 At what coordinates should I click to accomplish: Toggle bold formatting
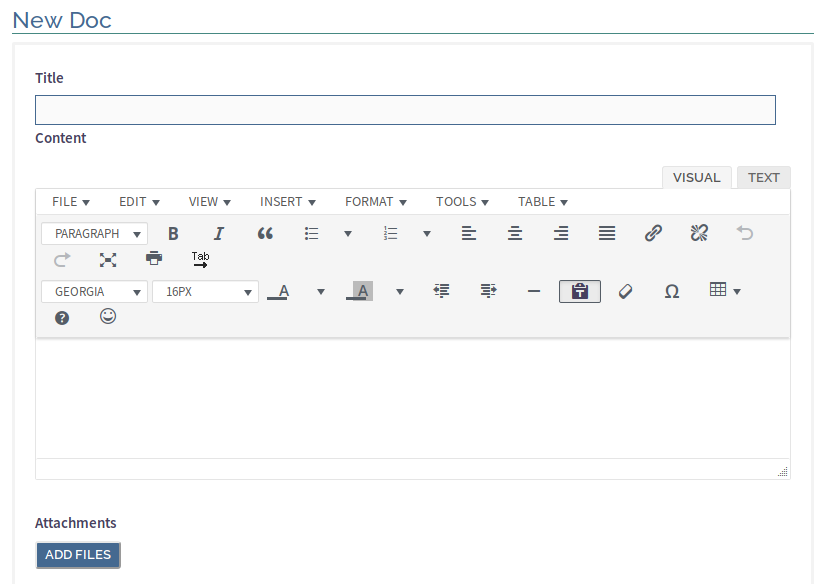[x=173, y=233]
